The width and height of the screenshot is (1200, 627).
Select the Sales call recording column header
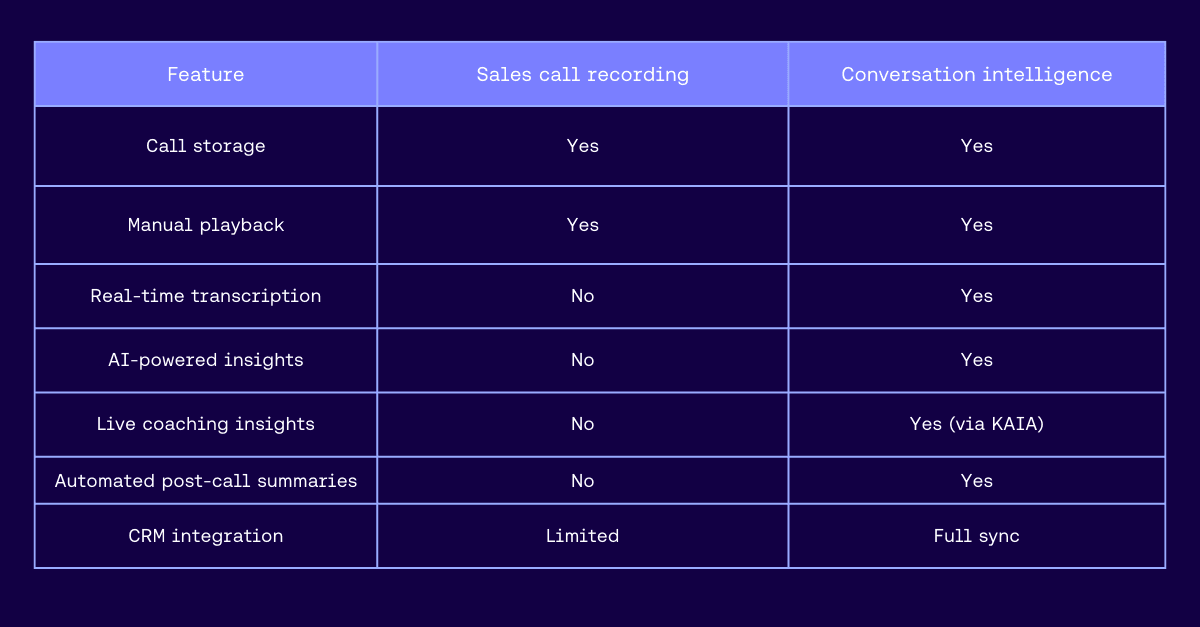pos(582,74)
